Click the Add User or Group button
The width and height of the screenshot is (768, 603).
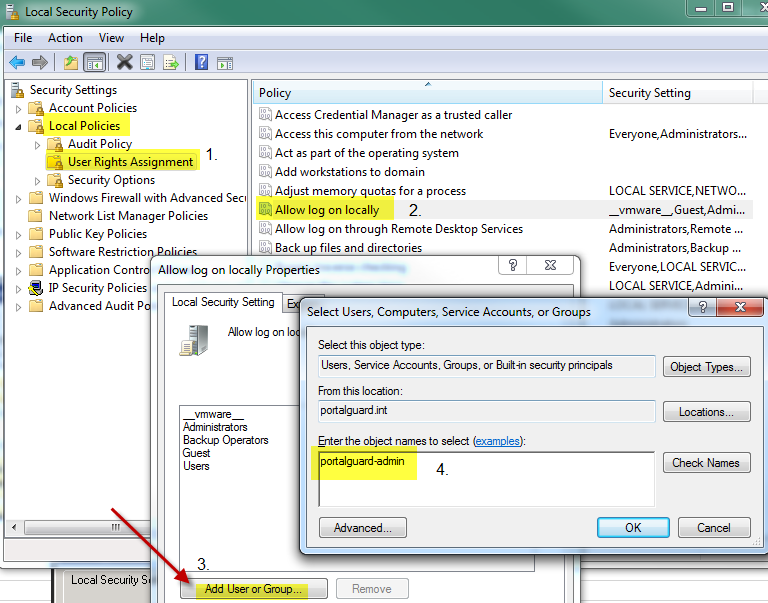(253, 589)
